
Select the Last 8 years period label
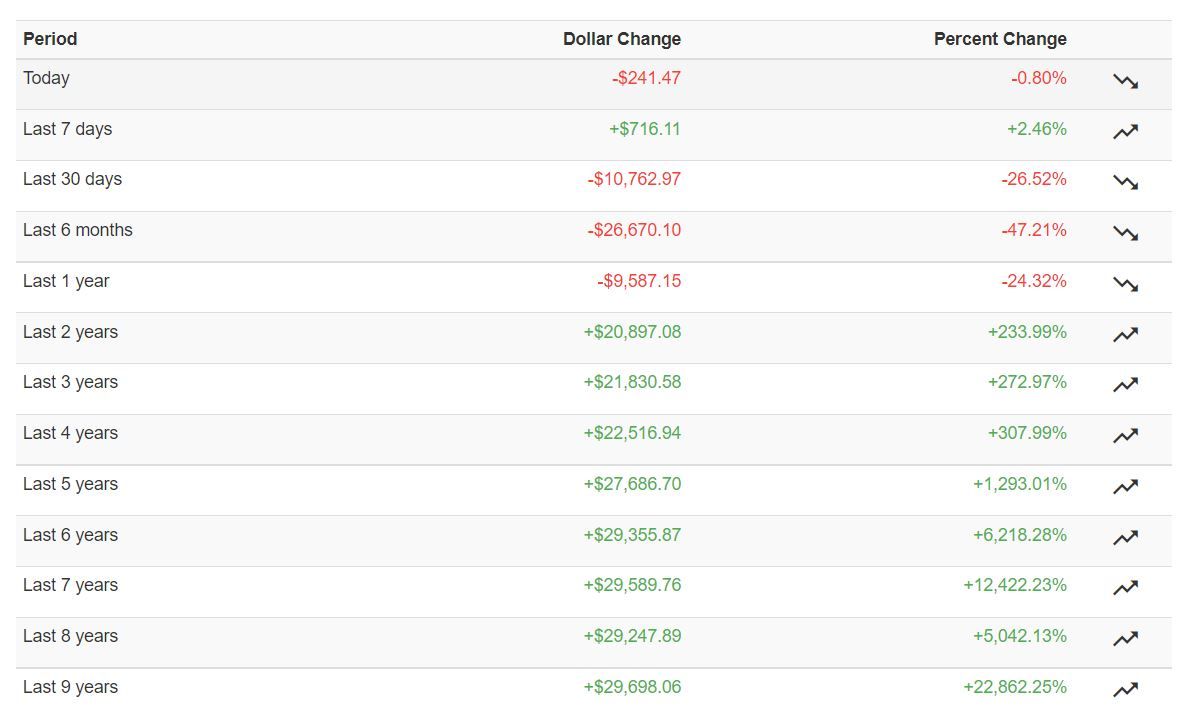[x=70, y=636]
